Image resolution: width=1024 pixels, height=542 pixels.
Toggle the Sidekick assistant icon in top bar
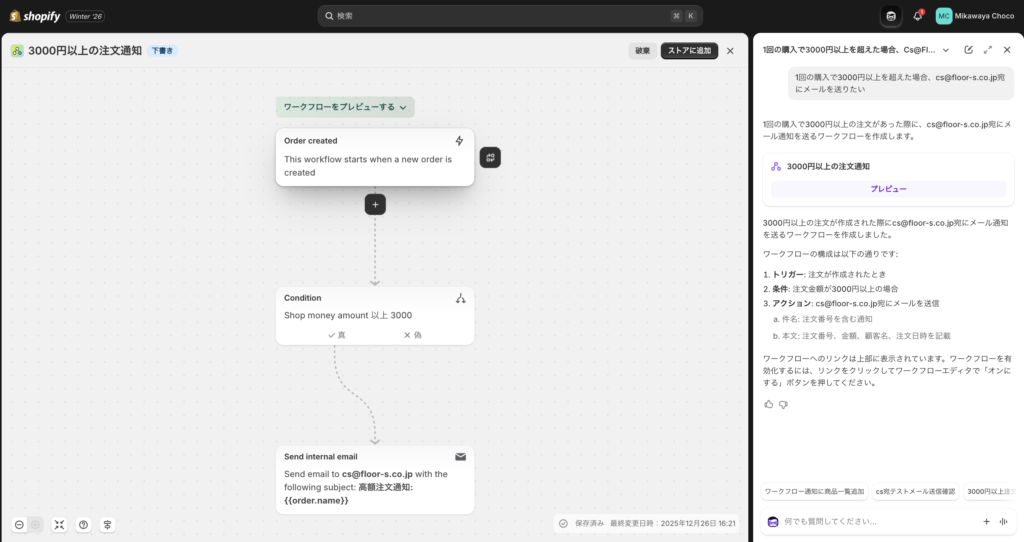pyautogui.click(x=891, y=16)
